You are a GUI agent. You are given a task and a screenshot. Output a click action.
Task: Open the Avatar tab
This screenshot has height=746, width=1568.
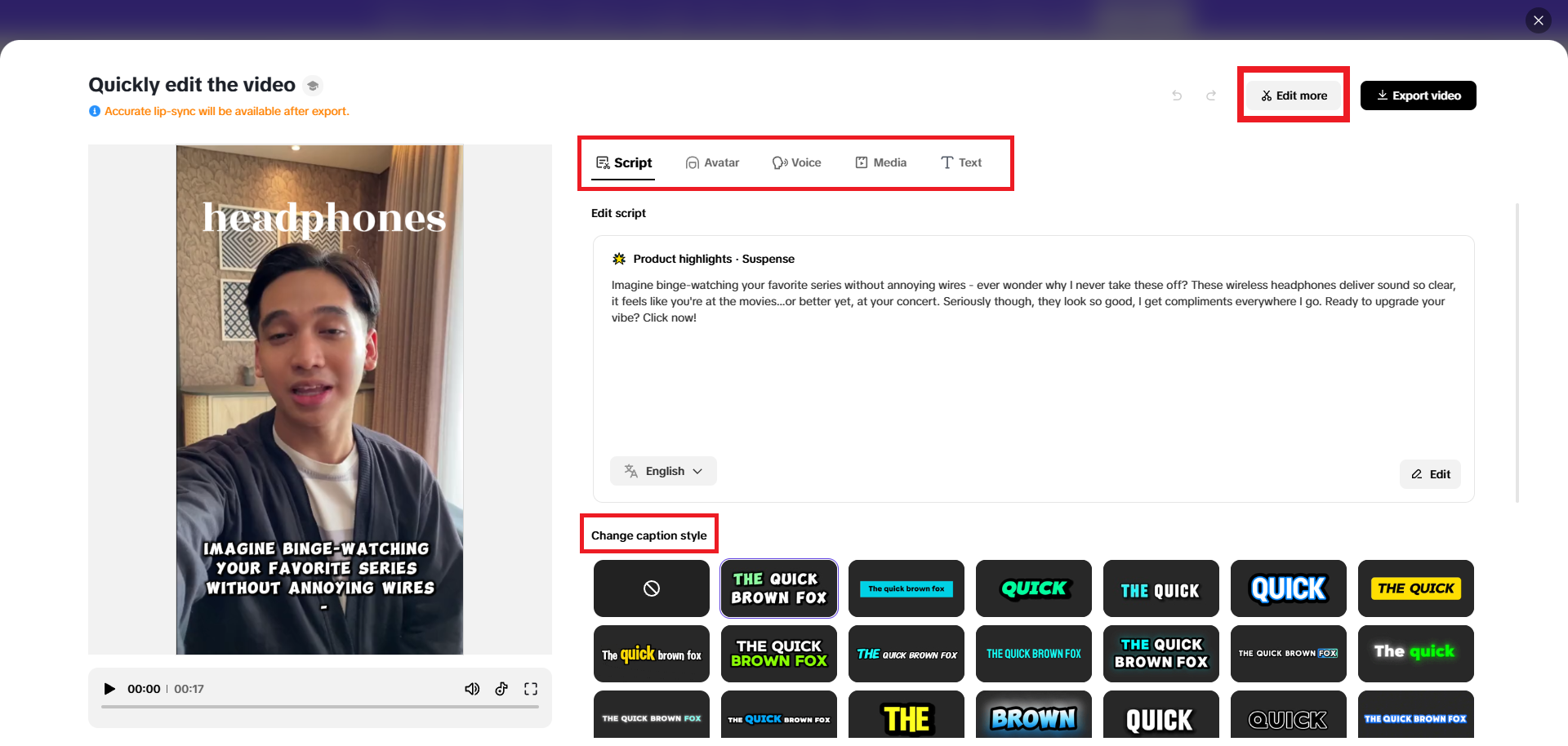pyautogui.click(x=713, y=162)
